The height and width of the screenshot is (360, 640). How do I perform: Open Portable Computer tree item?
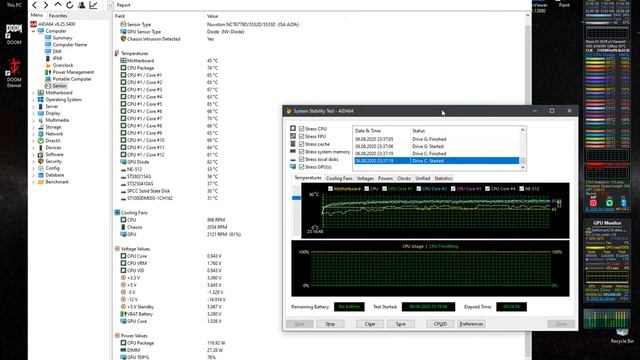72,79
